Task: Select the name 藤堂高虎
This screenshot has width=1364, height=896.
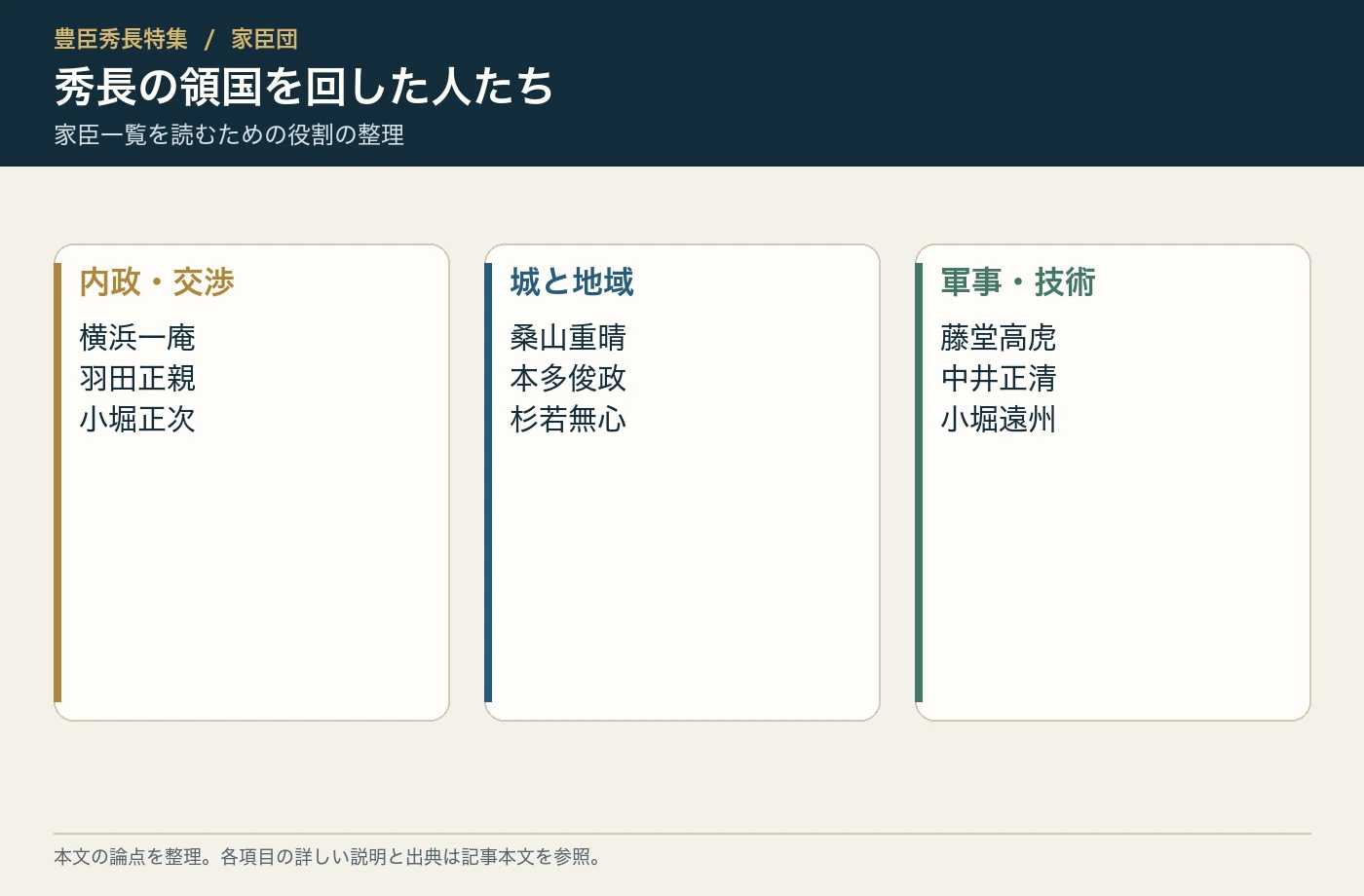Action: [999, 338]
